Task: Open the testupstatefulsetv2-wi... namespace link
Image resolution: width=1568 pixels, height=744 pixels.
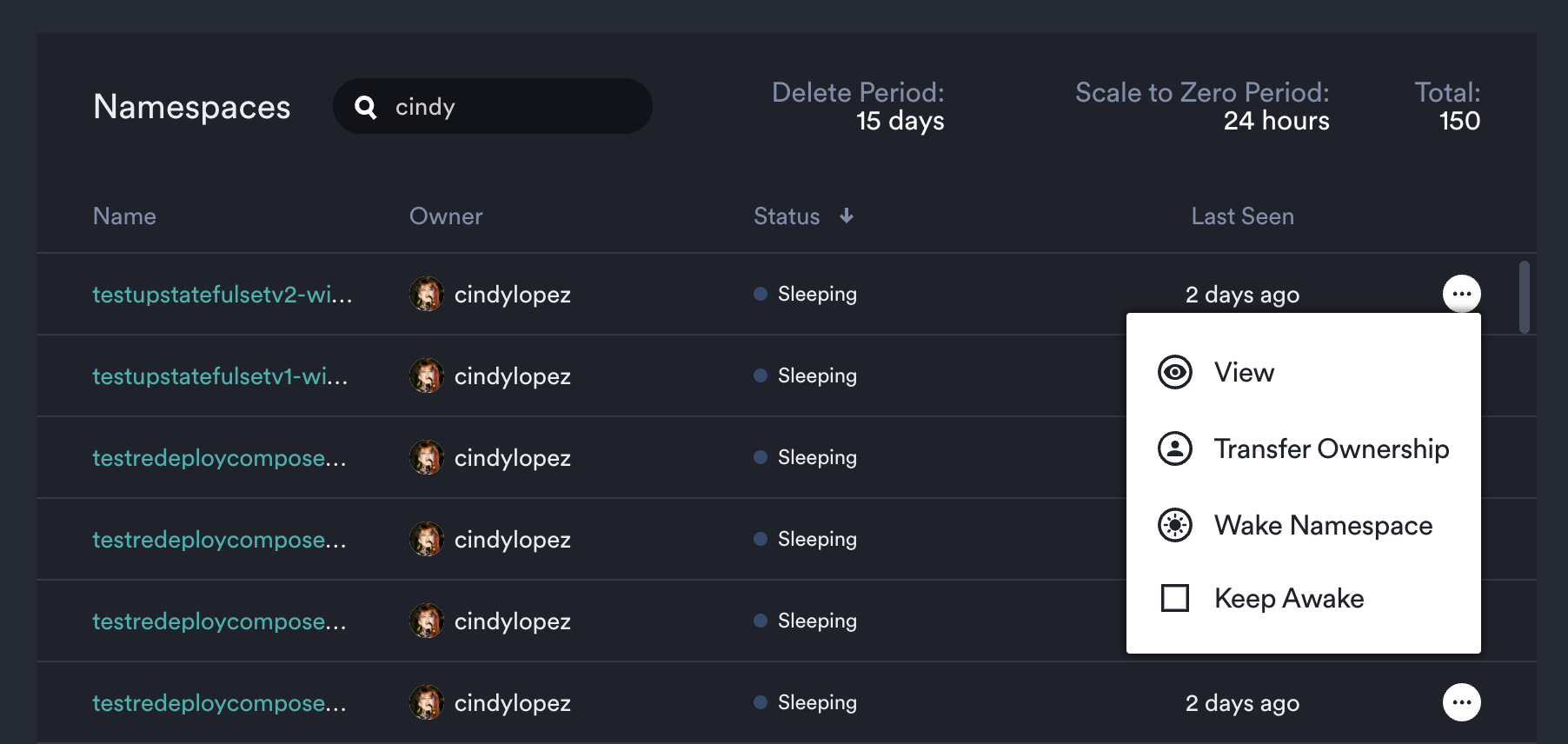Action: pyautogui.click(x=223, y=295)
